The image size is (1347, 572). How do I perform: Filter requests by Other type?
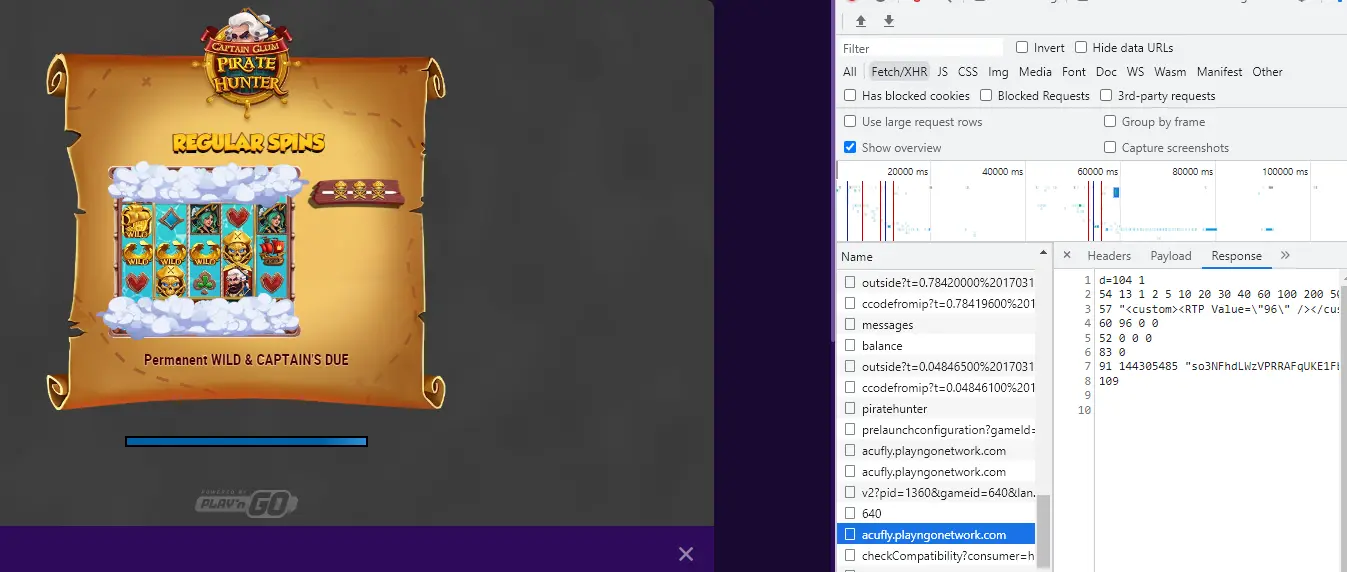click(1267, 71)
